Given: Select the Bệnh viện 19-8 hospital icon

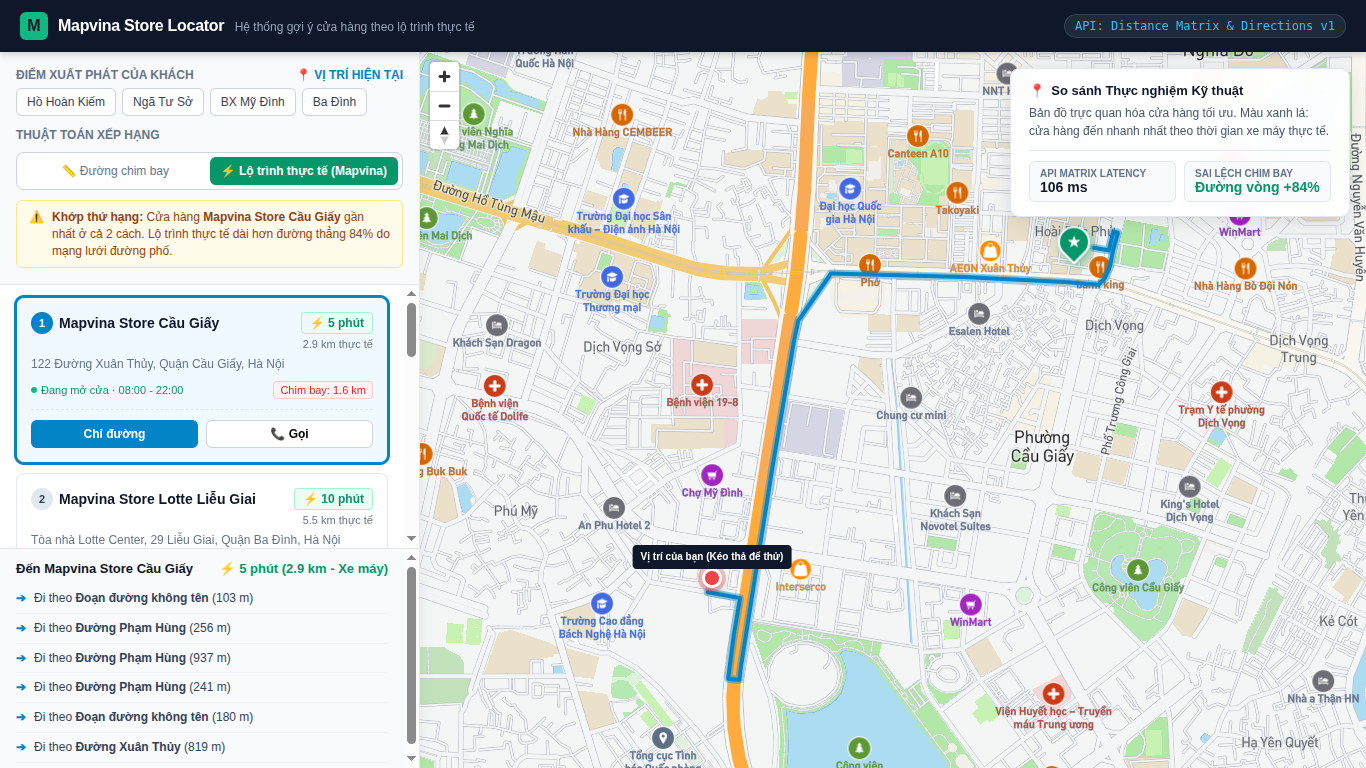Looking at the screenshot, I should pos(702,384).
